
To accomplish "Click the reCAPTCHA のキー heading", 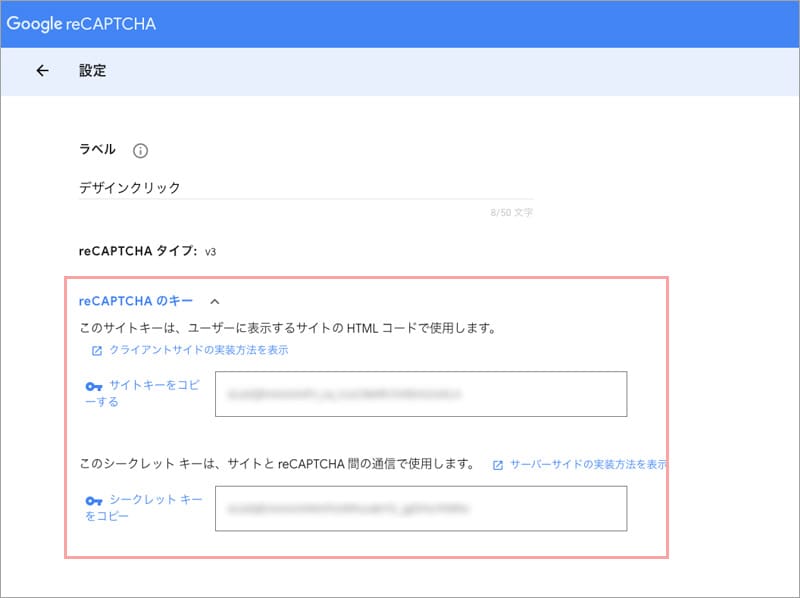I will pos(136,301).
